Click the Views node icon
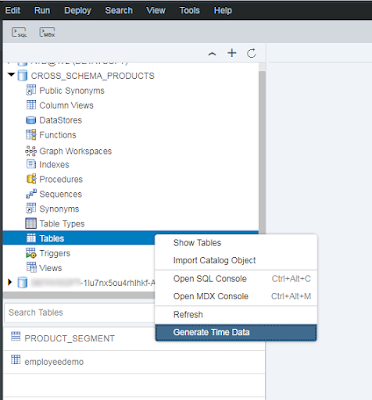Image resolution: width=372 pixels, height=400 pixels. tap(31, 267)
